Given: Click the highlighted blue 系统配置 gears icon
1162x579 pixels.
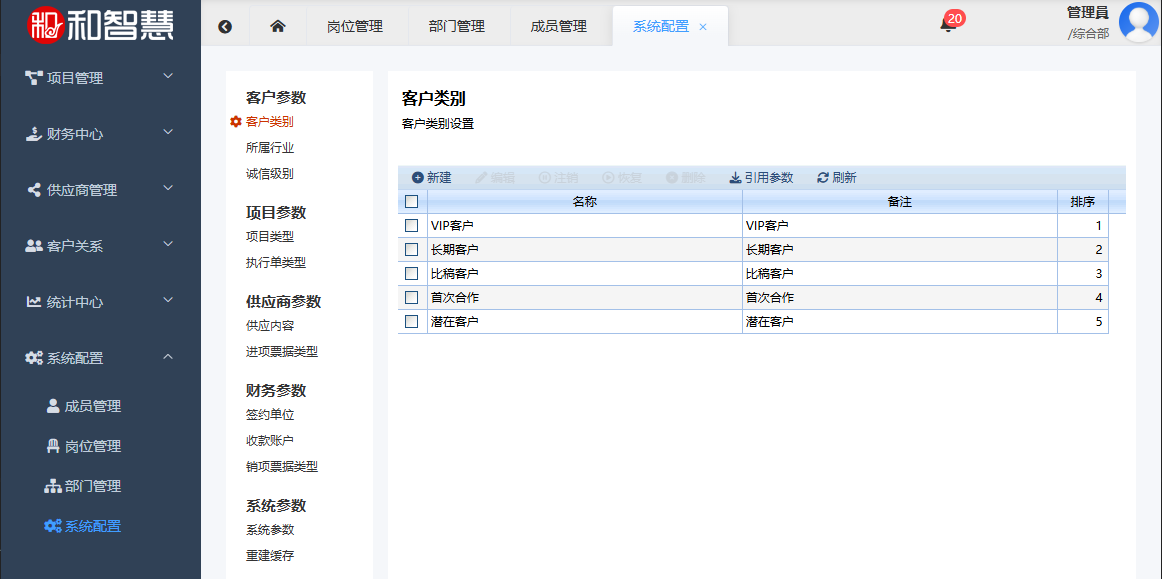Looking at the screenshot, I should pos(53,526).
